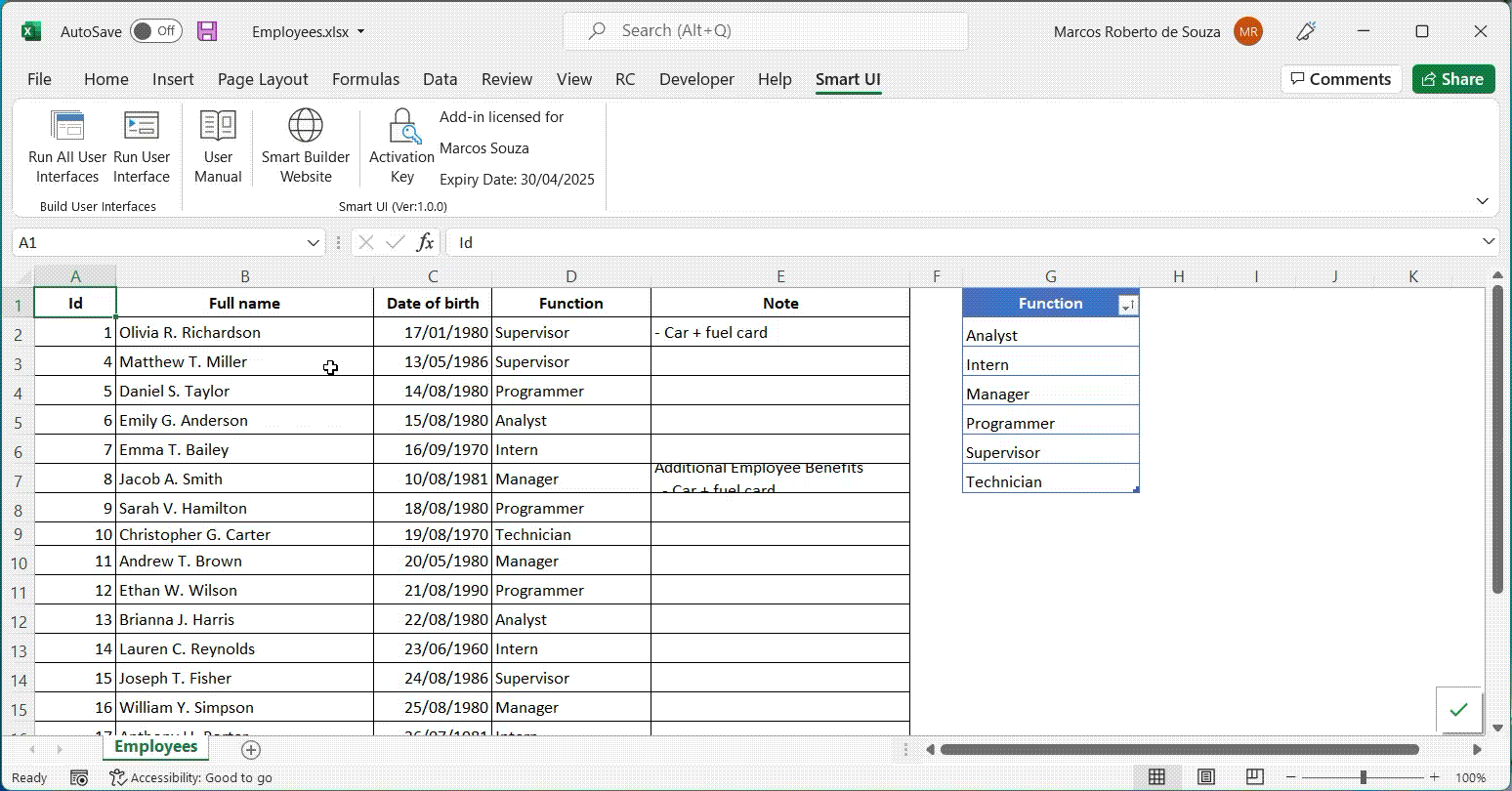Open the Smart Builder Website

pyautogui.click(x=305, y=145)
